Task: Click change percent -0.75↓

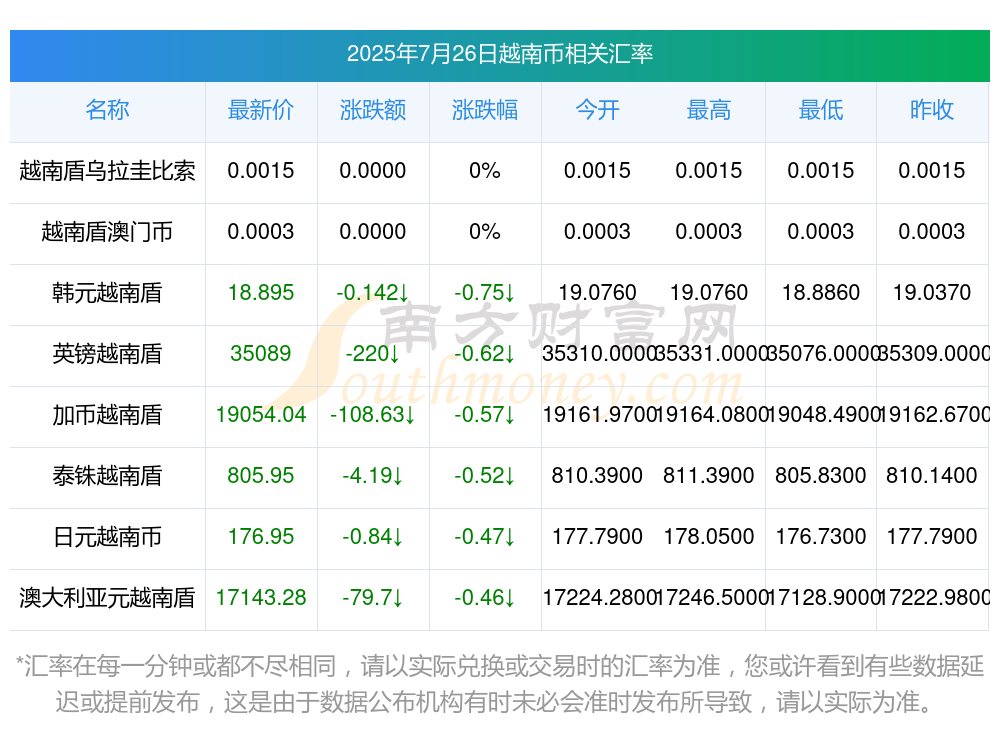Action: 485,293
